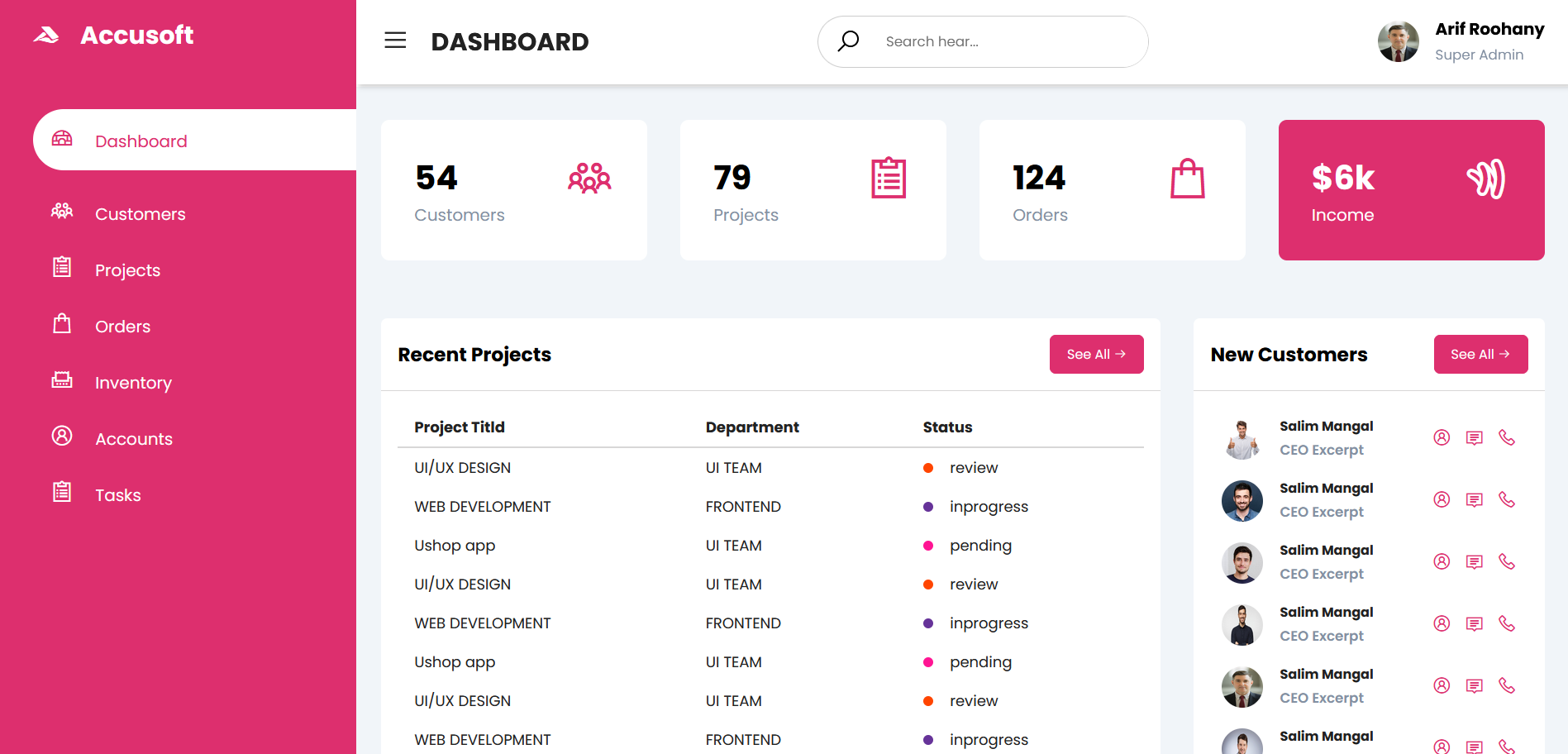1568x754 pixels.
Task: Click the first WEB DEVELOPMENT project title
Action: (x=483, y=507)
